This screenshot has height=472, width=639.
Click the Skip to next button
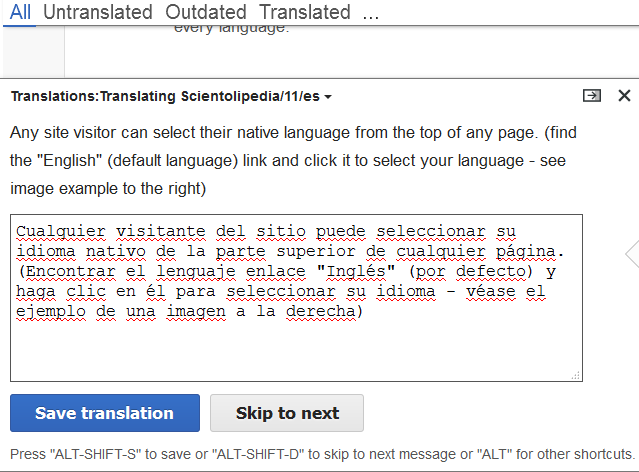287,413
